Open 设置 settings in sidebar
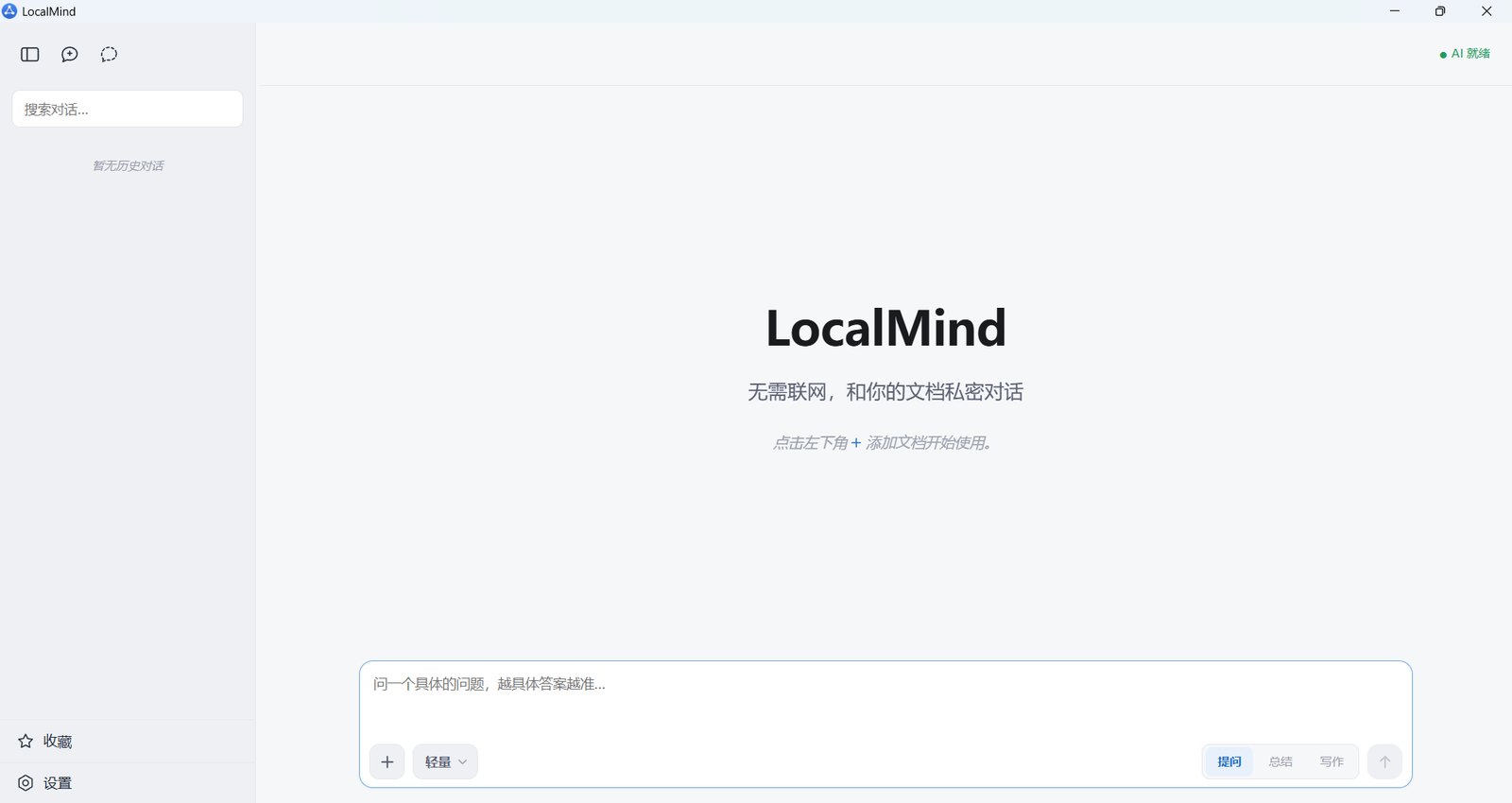This screenshot has height=803, width=1512. [x=128, y=783]
